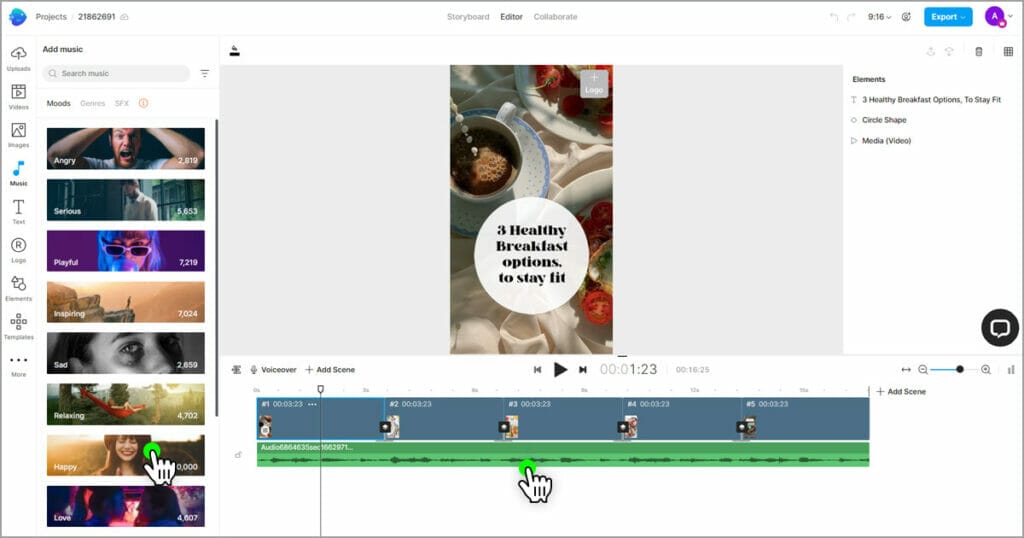Viewport: 1024px width, 538px height.
Task: Open the Uploads panel
Action: [x=18, y=58]
